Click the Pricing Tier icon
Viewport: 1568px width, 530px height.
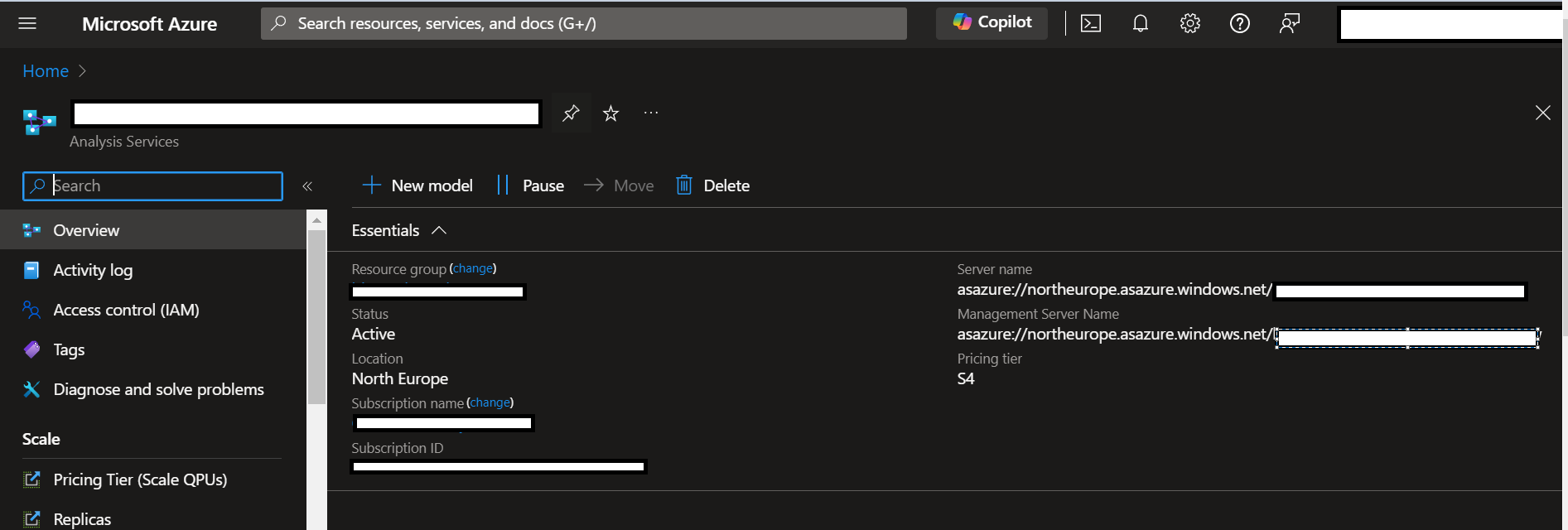(31, 479)
